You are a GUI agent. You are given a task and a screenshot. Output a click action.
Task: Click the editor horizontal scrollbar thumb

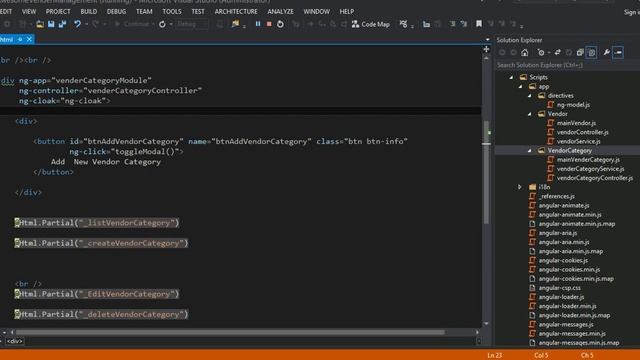pos(230,332)
